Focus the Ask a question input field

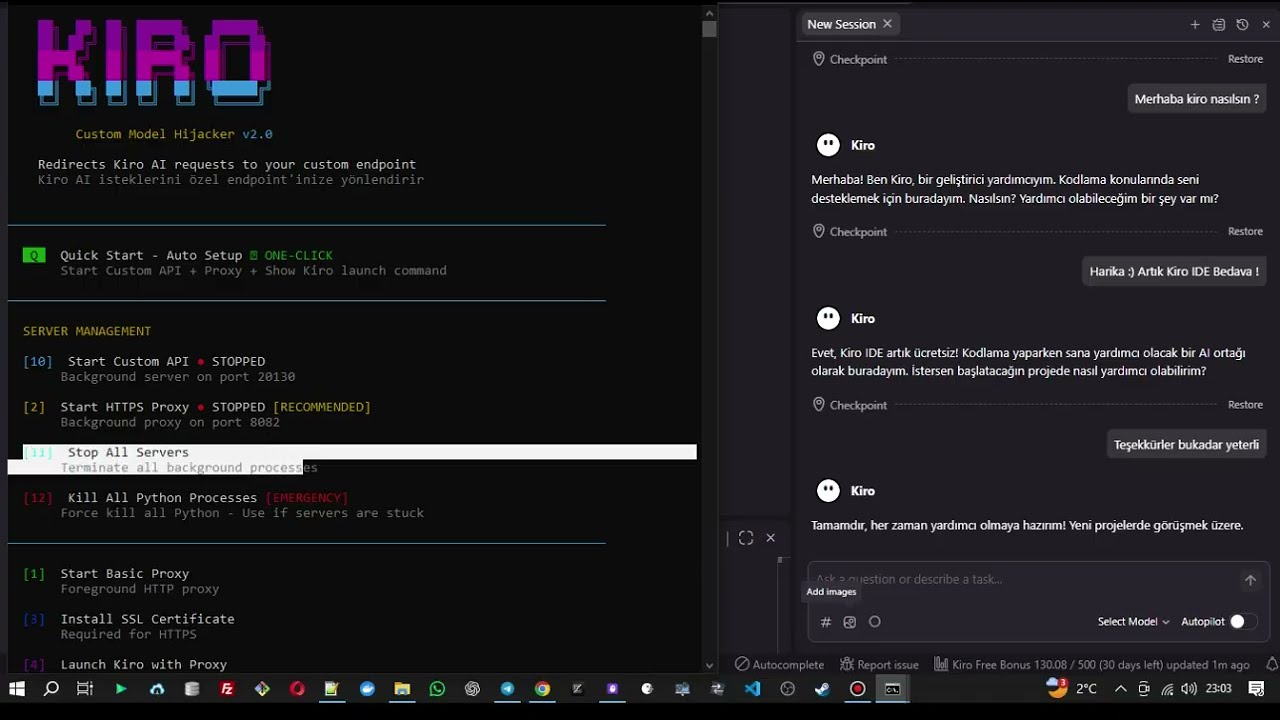point(1020,580)
